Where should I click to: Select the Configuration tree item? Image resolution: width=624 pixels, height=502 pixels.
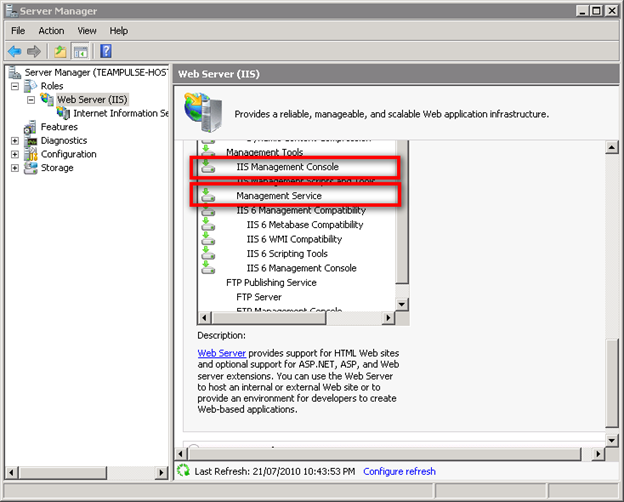pyautogui.click(x=68, y=154)
